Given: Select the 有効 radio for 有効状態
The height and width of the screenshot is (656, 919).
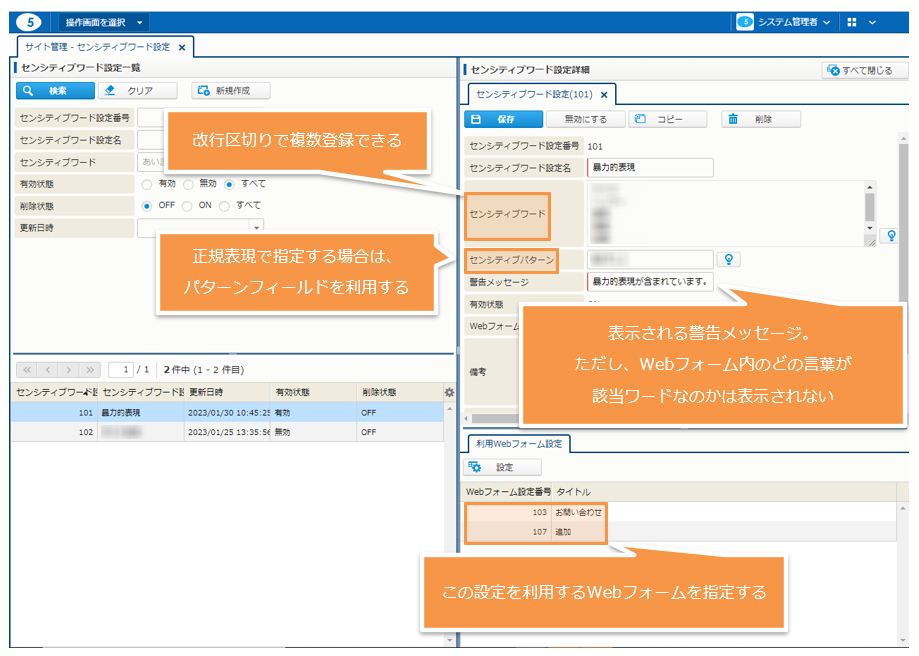Looking at the screenshot, I should (147, 184).
